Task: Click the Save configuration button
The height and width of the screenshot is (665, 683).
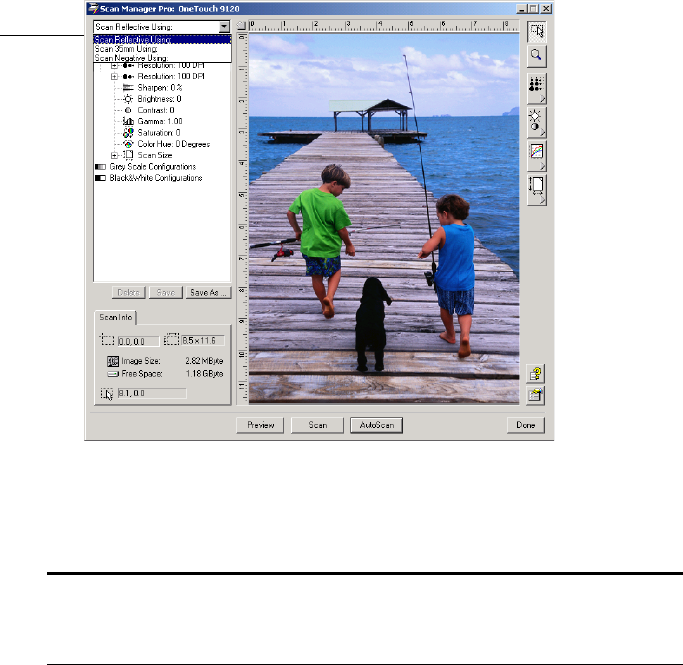Action: point(166,293)
